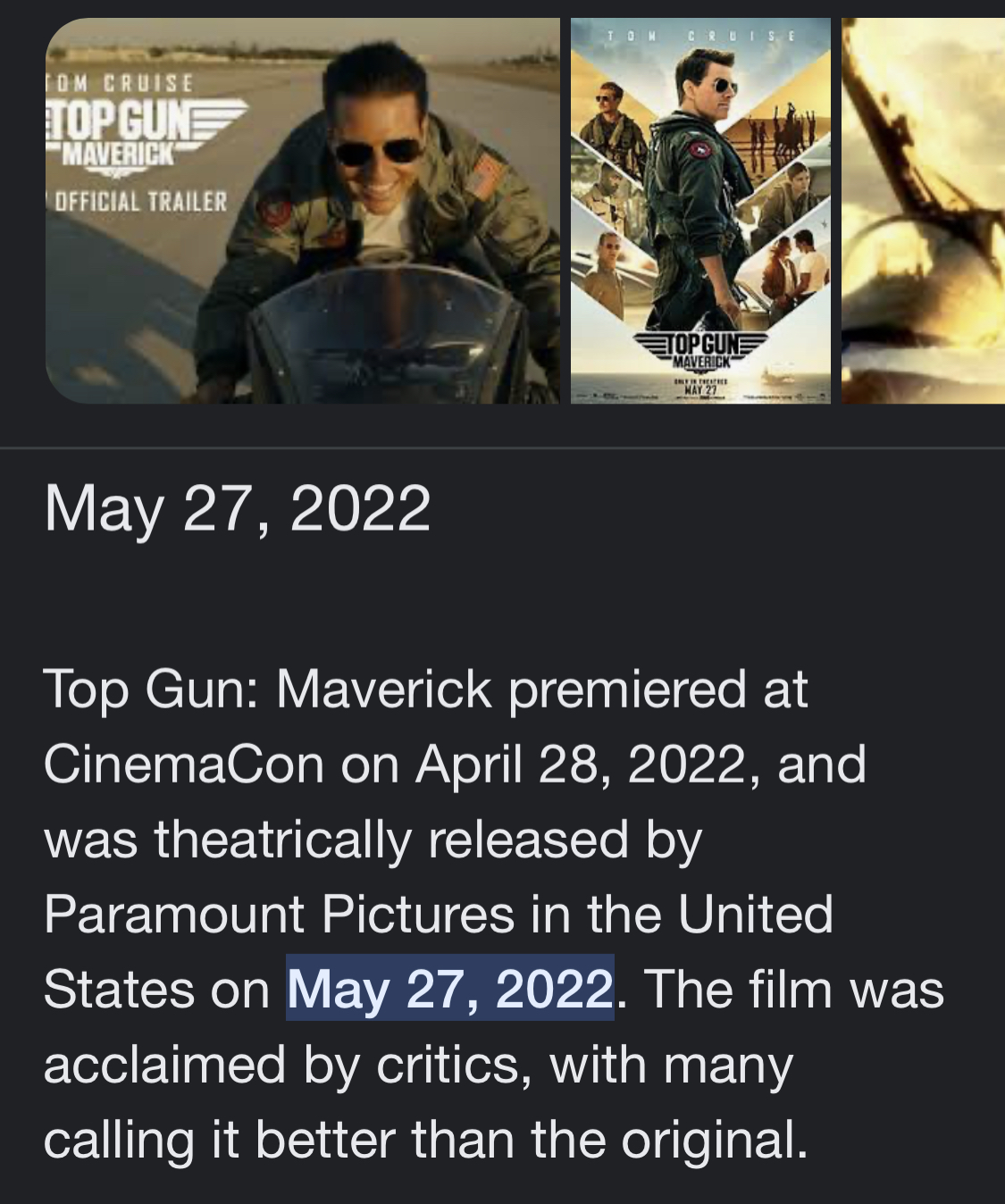Screen dimensions: 1005x1204
Task: Tap the word 'CinemaCon' in the description paragraph
Action: click(x=183, y=765)
